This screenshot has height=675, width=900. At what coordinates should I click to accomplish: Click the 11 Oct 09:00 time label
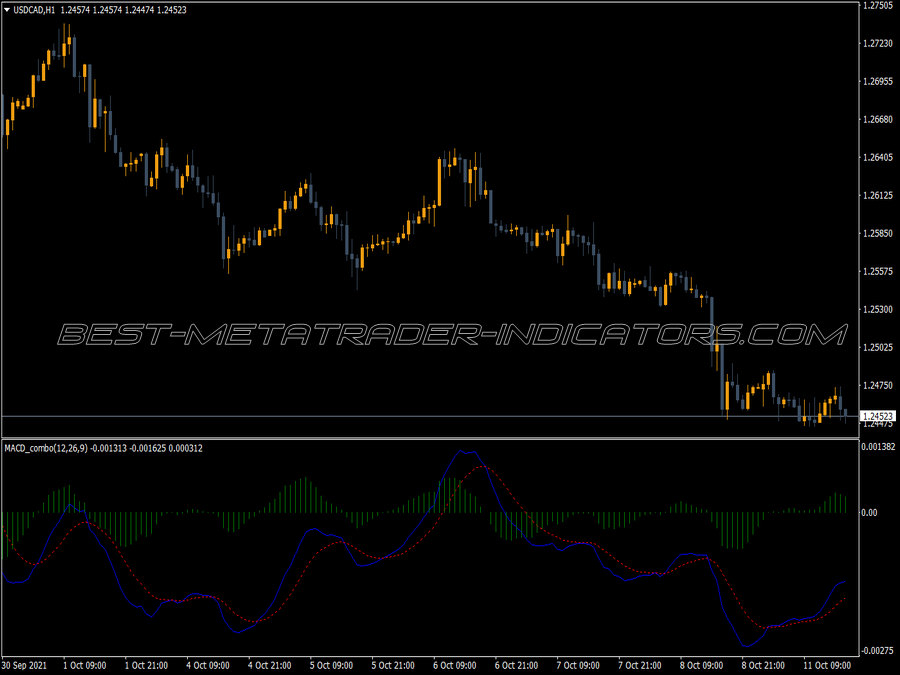827,665
